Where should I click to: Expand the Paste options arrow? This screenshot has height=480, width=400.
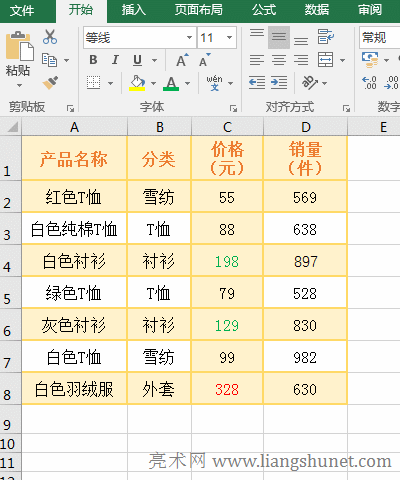tap(19, 86)
